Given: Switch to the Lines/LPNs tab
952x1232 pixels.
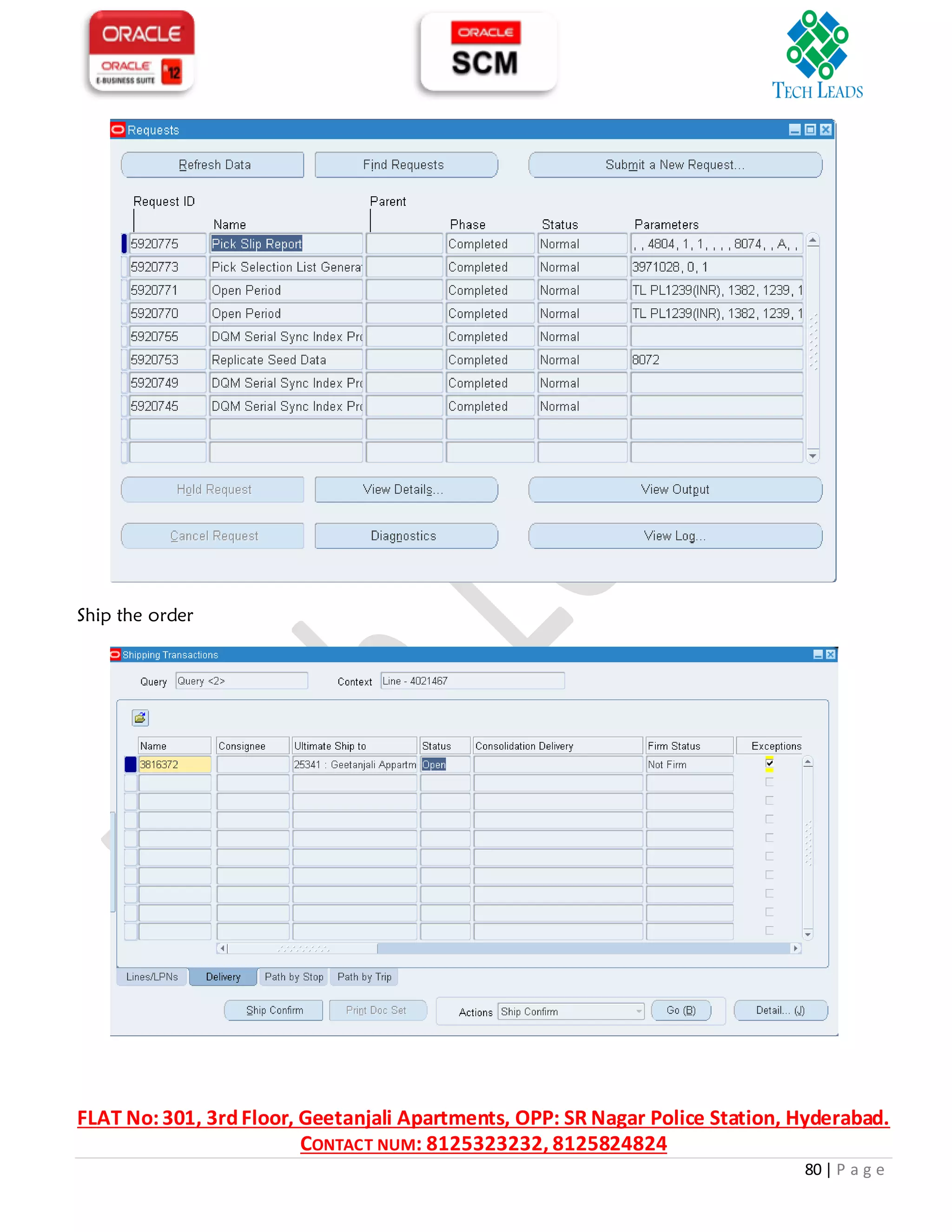Looking at the screenshot, I should pos(152,976).
